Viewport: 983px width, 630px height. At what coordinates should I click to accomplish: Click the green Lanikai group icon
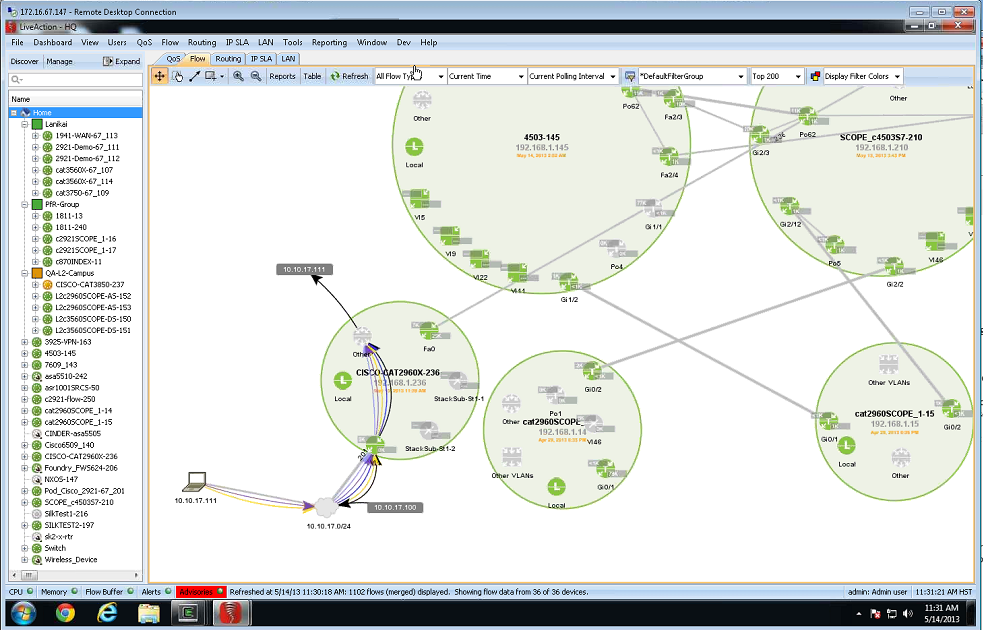coord(37,124)
